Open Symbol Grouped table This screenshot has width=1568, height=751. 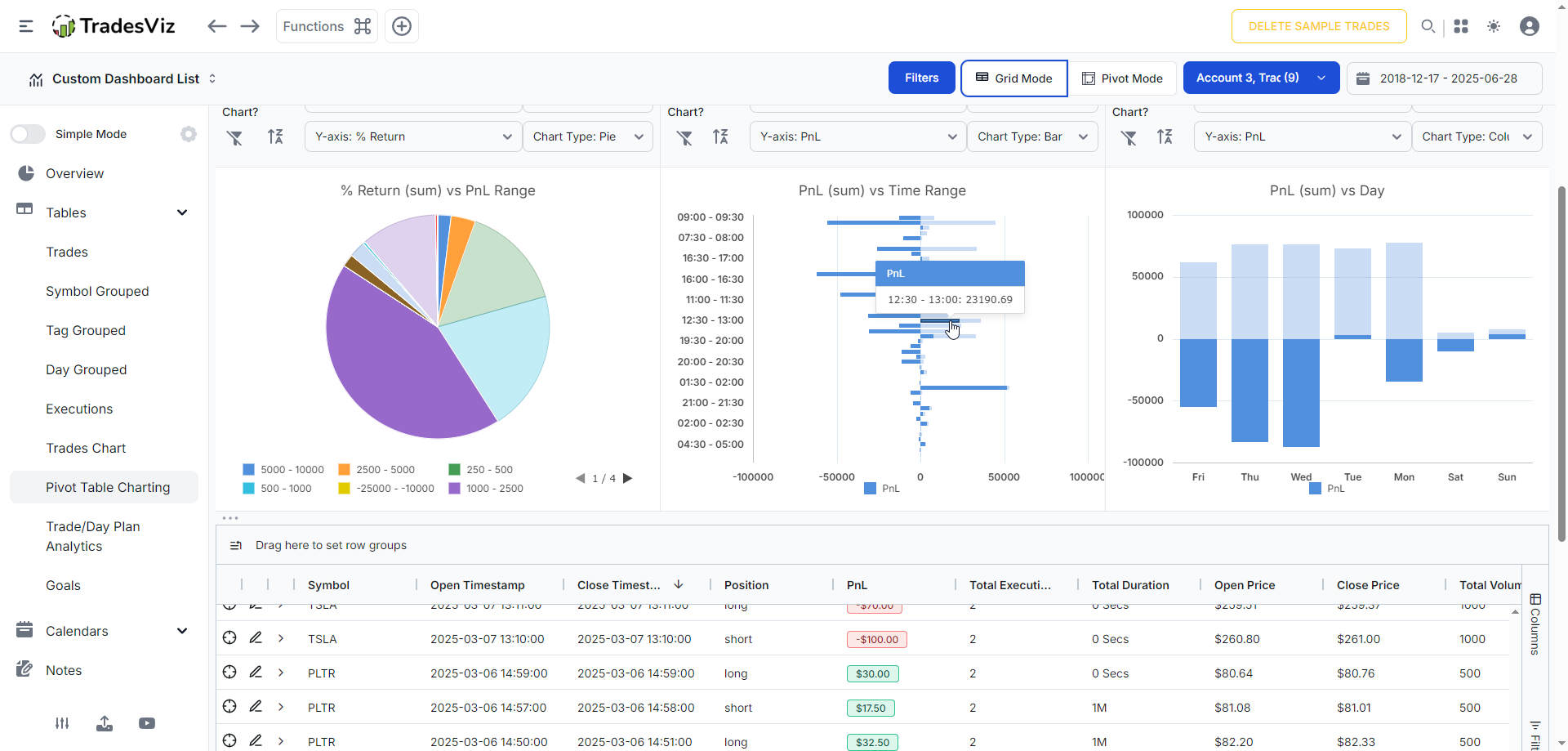pos(97,291)
